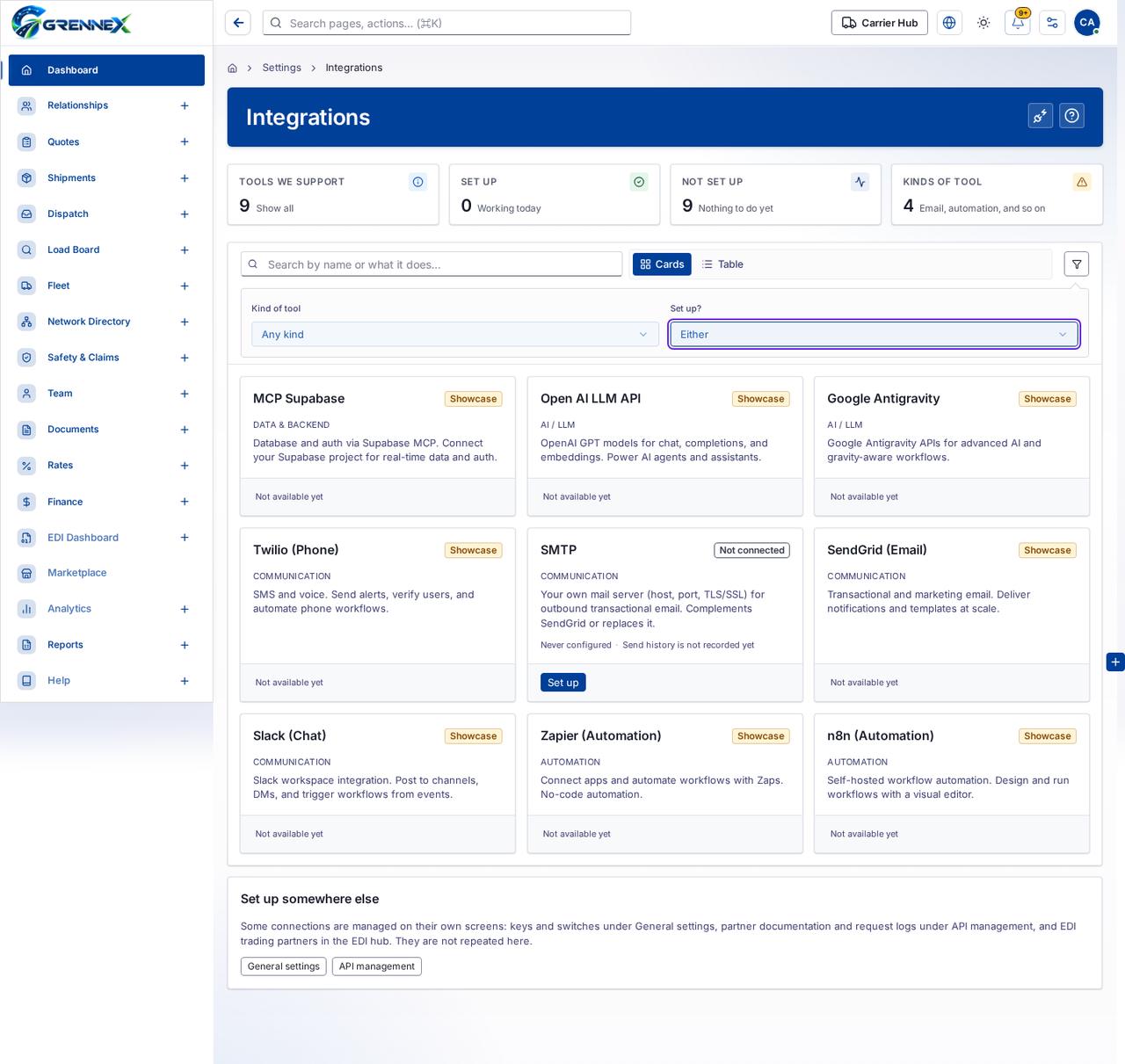Click the Showcase badge on Zapier card
This screenshot has height=1064, width=1125.
tap(761, 736)
